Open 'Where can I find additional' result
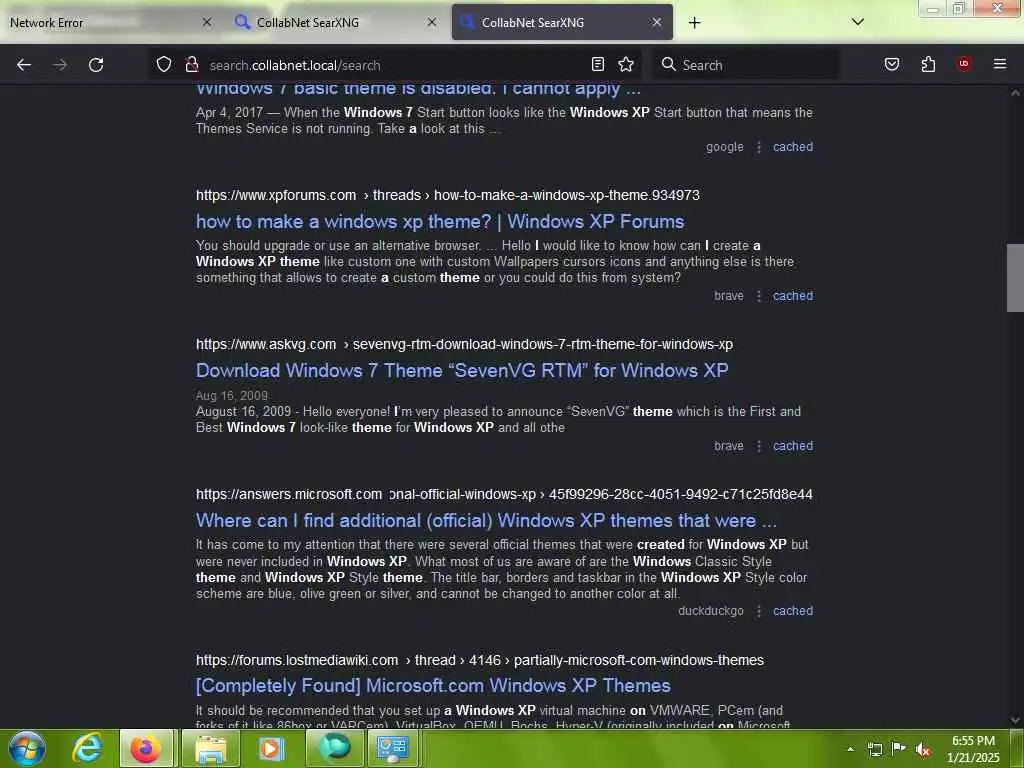Image resolution: width=1024 pixels, height=768 pixels. [x=487, y=520]
